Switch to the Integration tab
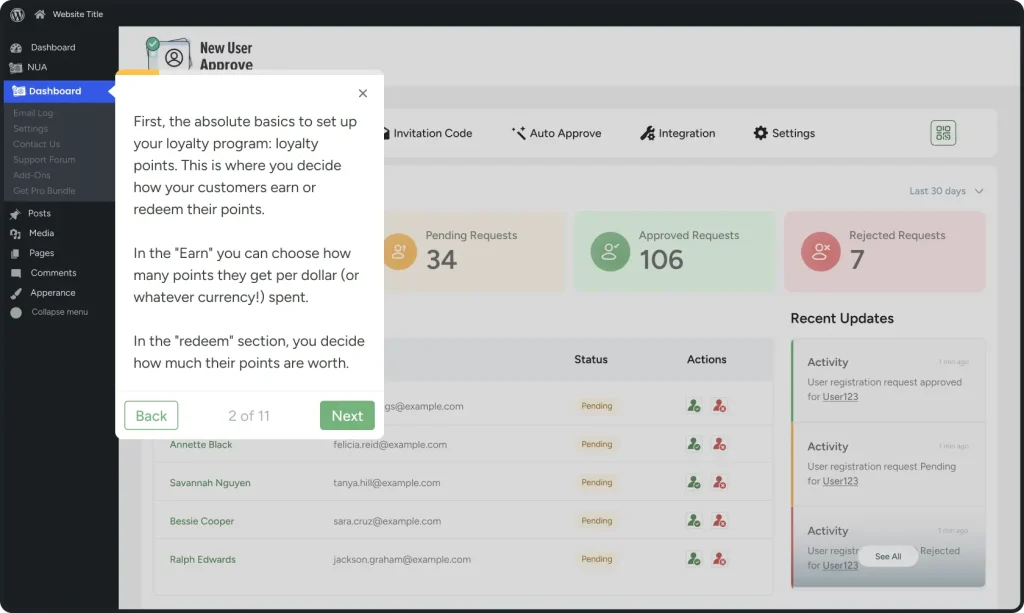Viewport: 1024px width, 613px height. pos(678,133)
